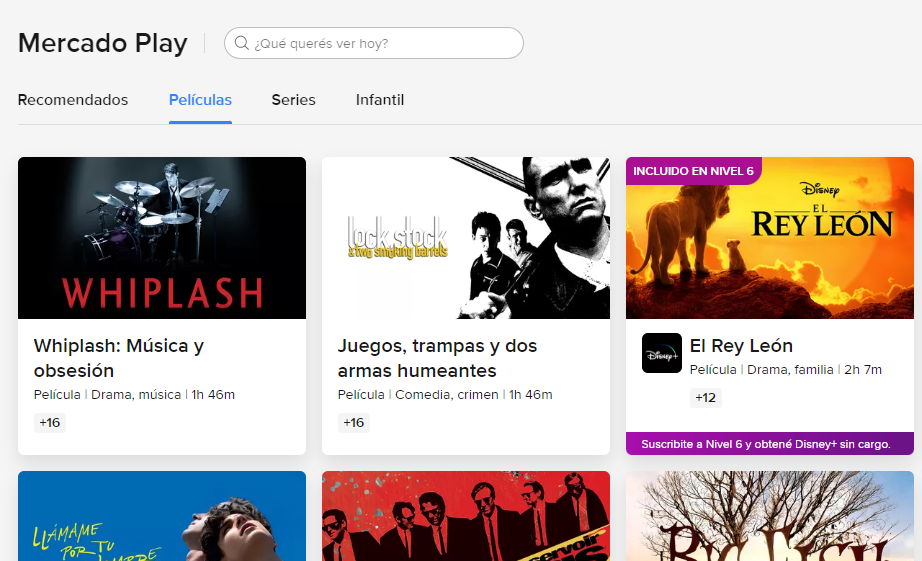The width and height of the screenshot is (922, 561).
Task: Click the Mercado Play logo title
Action: coord(103,43)
